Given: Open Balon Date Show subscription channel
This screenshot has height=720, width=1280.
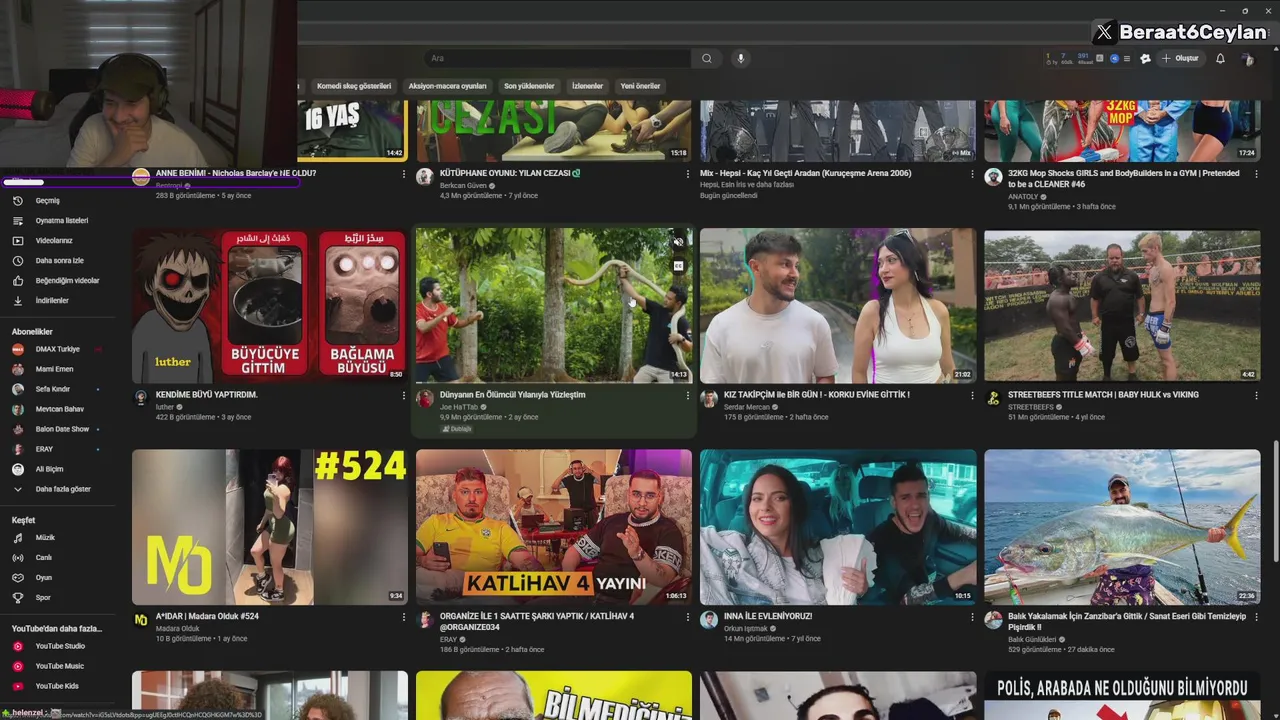Looking at the screenshot, I should (62, 429).
